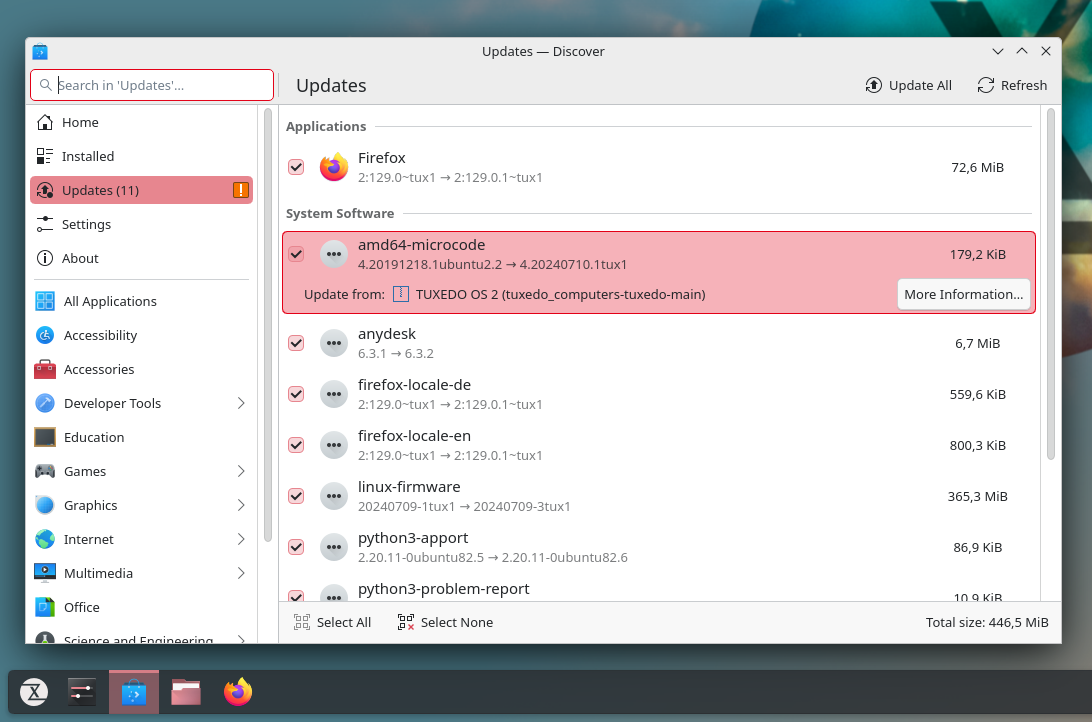Click the Installed list icon
This screenshot has height=722, width=1092.
(45, 156)
